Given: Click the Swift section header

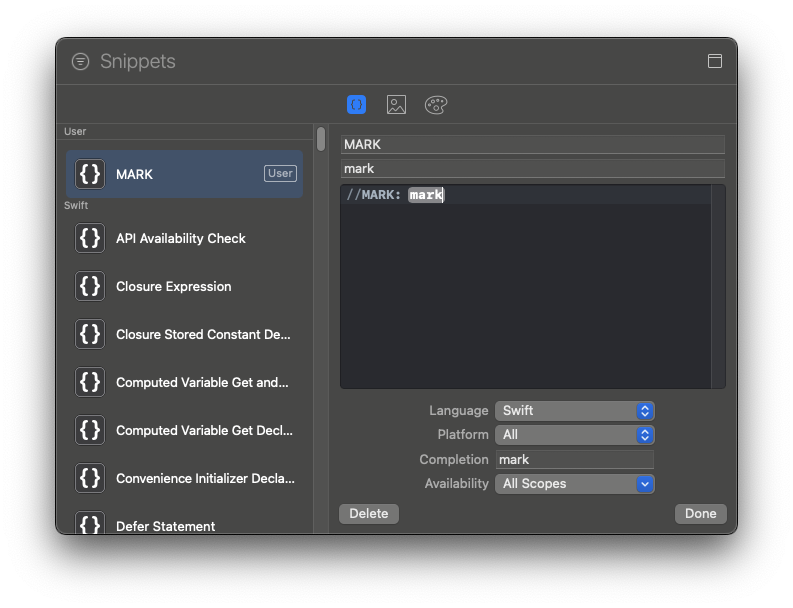Looking at the screenshot, I should (76, 205).
